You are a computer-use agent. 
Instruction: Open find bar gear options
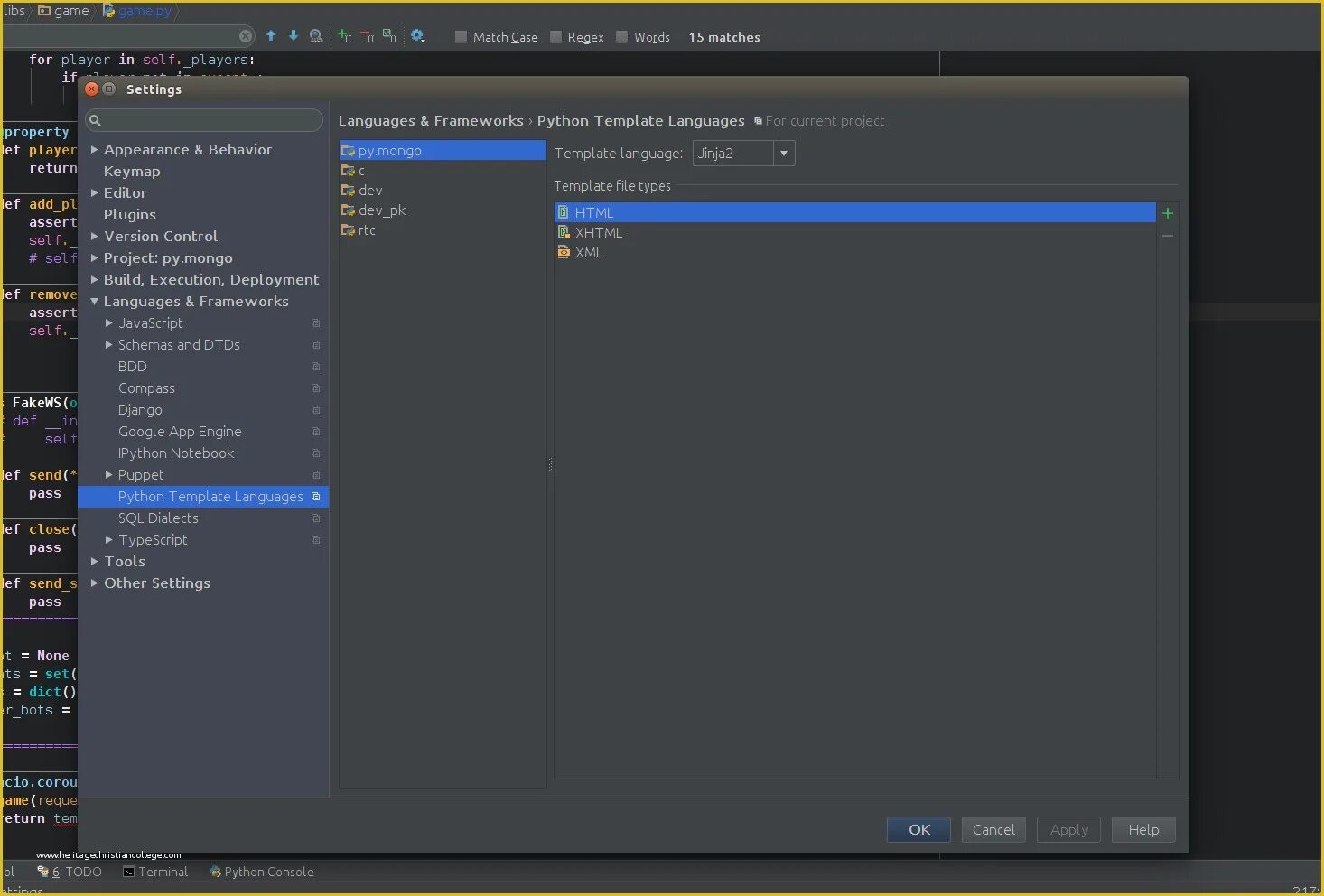click(x=417, y=36)
